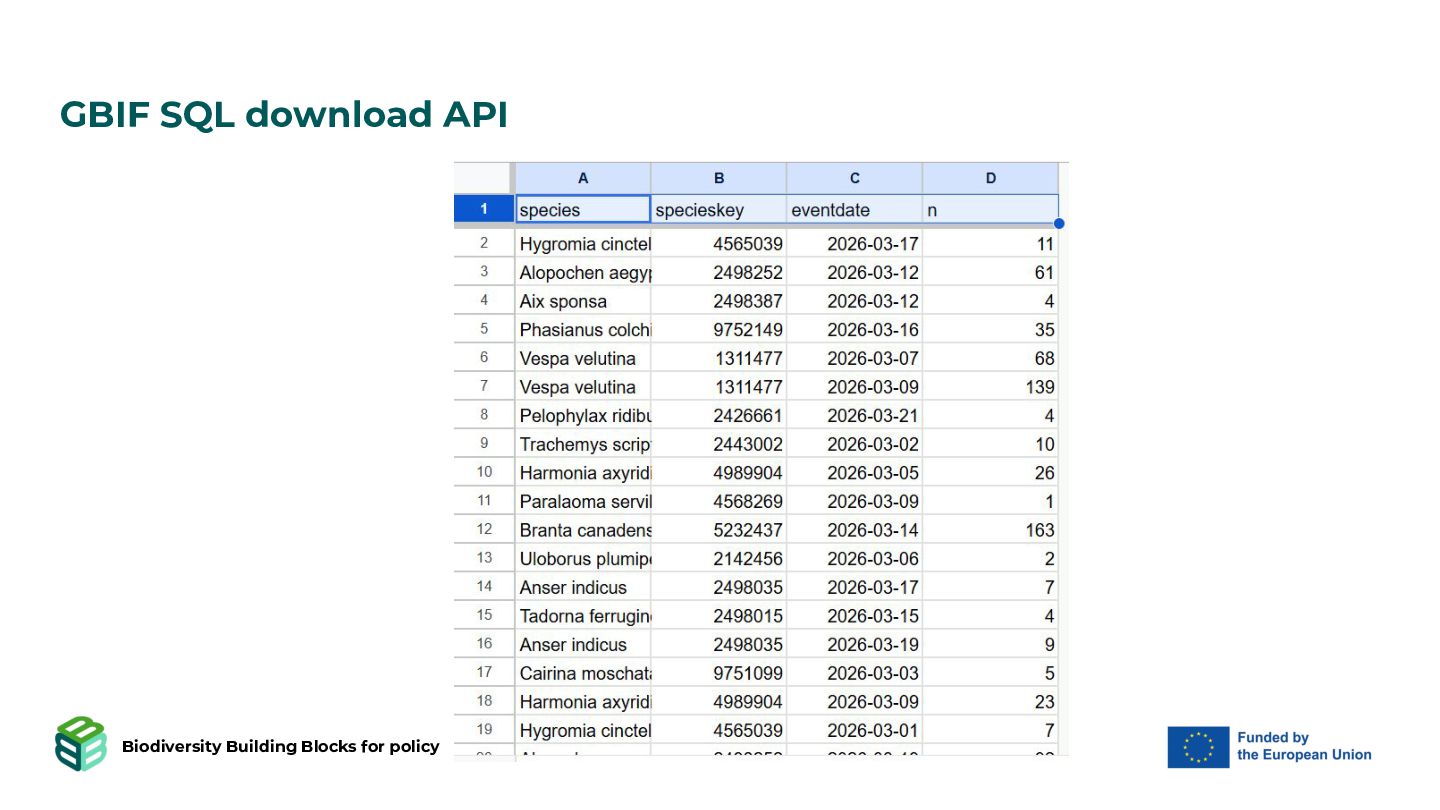Image resolution: width=1440 pixels, height=810 pixels.
Task: Click the 'Branta canadens' species cell
Action: (x=583, y=530)
